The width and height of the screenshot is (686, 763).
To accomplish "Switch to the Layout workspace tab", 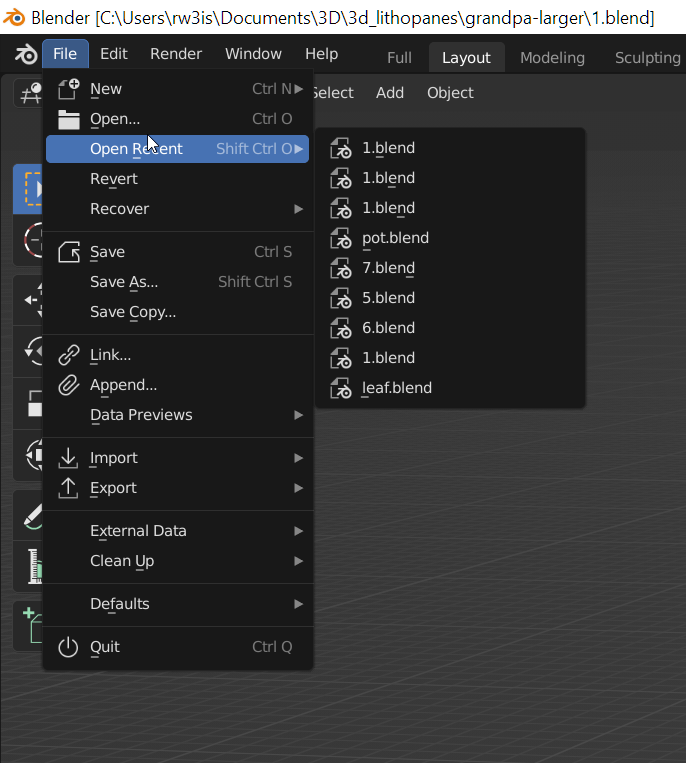I will click(x=467, y=58).
